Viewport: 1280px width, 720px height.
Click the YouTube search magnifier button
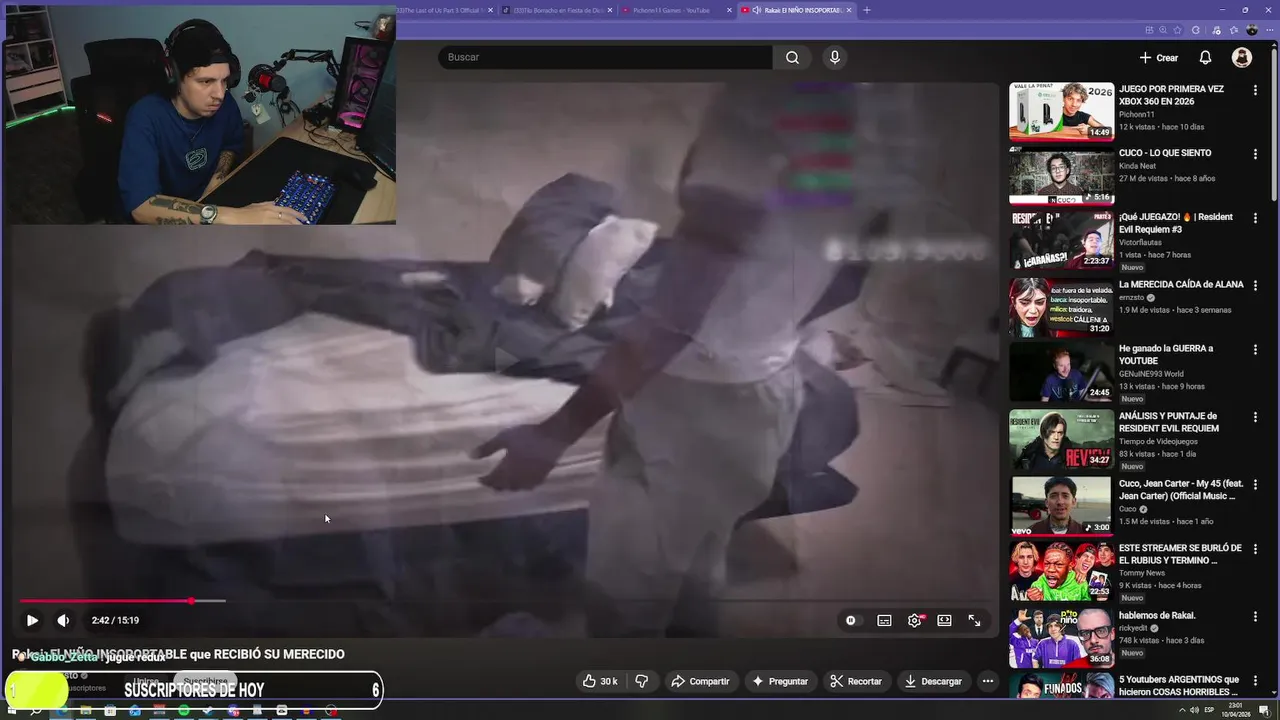(x=792, y=57)
